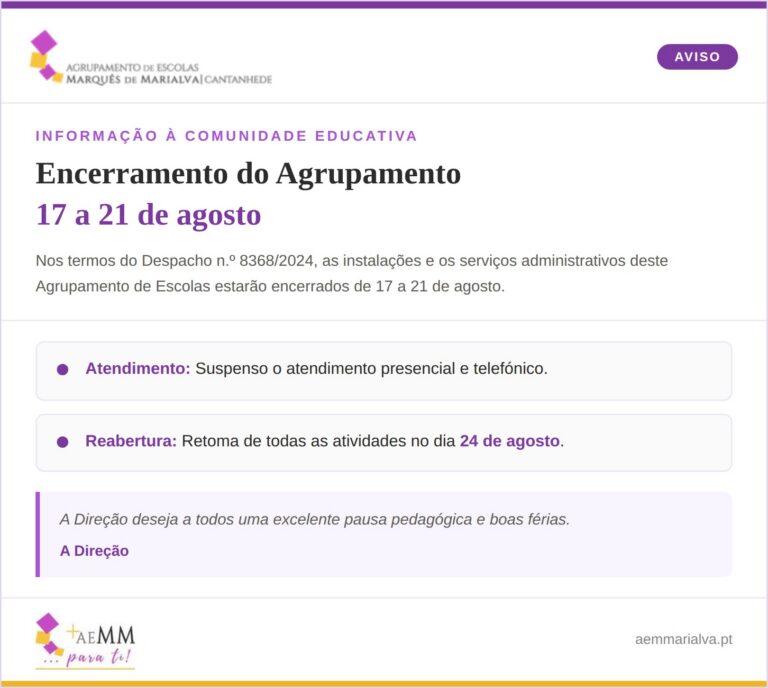Click the sentence 'A Direção deseja a todos...'
This screenshot has width=768, height=688.
pos(314,519)
